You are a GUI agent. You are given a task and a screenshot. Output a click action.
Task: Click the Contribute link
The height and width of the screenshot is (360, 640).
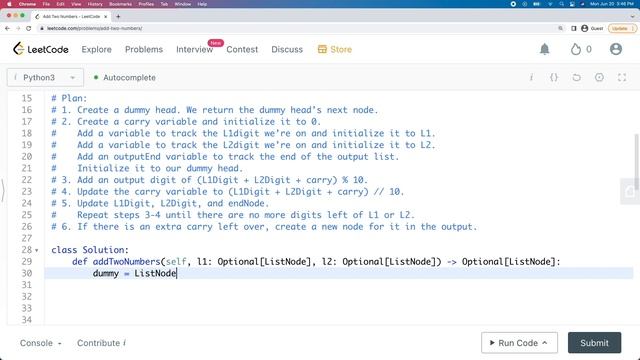[x=101, y=343]
